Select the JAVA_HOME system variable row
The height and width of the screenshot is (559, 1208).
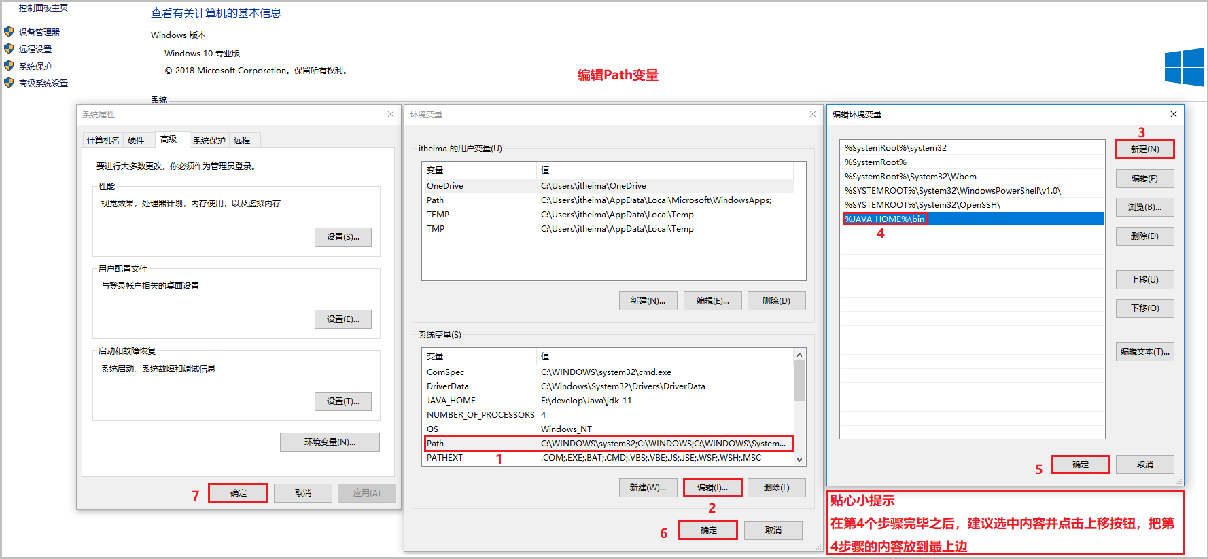(x=608, y=400)
